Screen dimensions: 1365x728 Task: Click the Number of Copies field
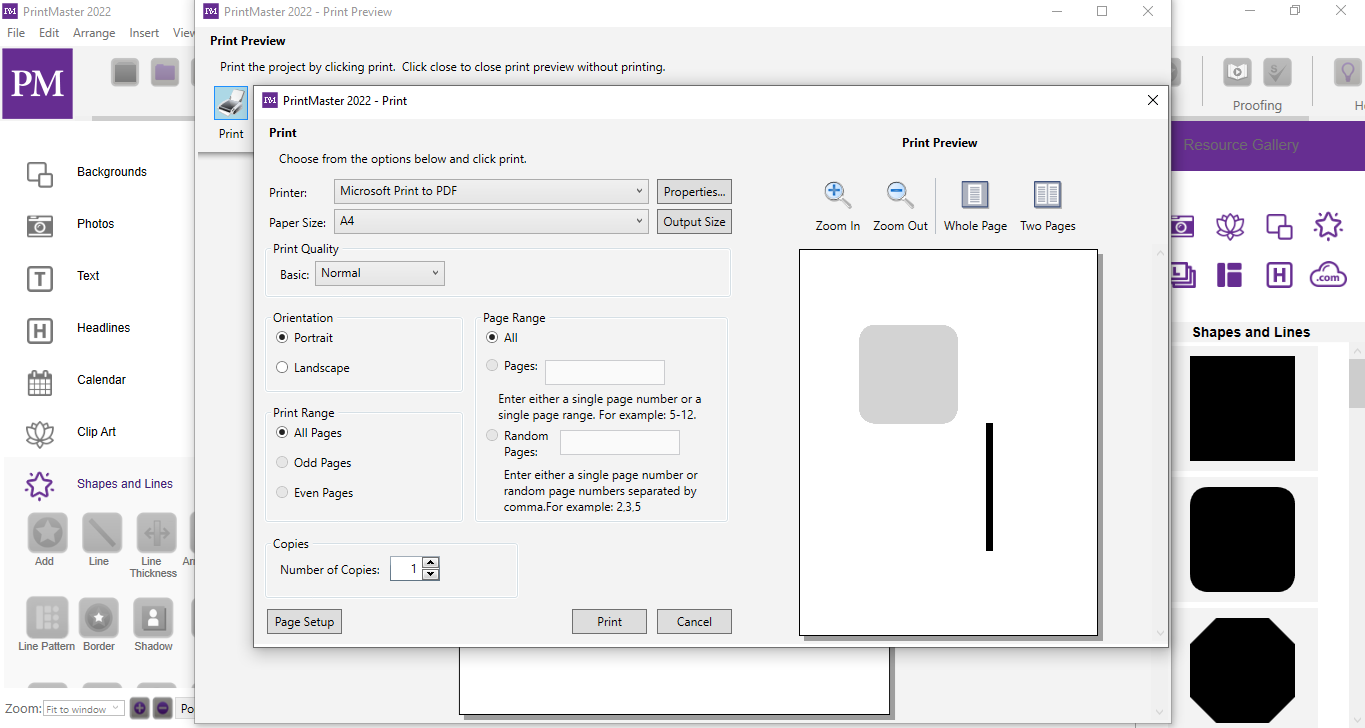click(406, 569)
